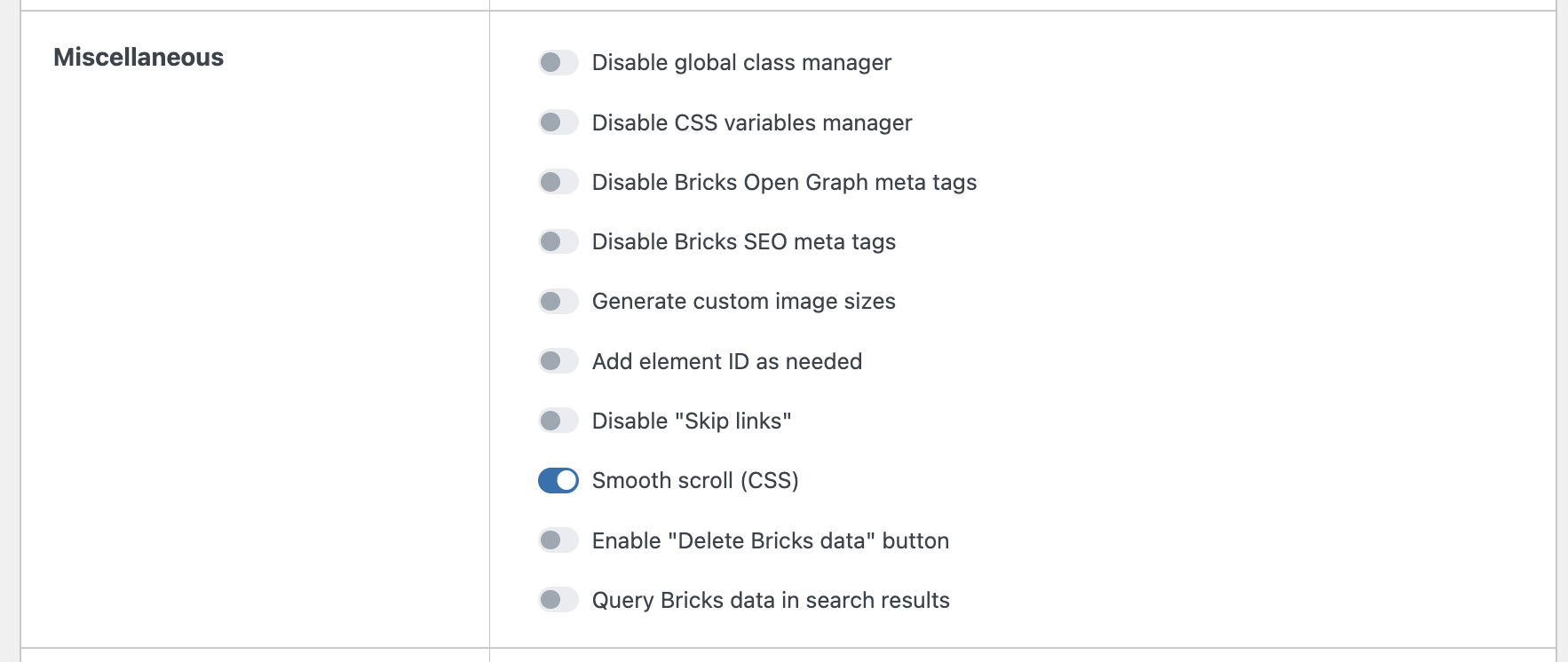Click the "Disable global class manager" label text
The height and width of the screenshot is (662, 1568).
pyautogui.click(x=741, y=63)
